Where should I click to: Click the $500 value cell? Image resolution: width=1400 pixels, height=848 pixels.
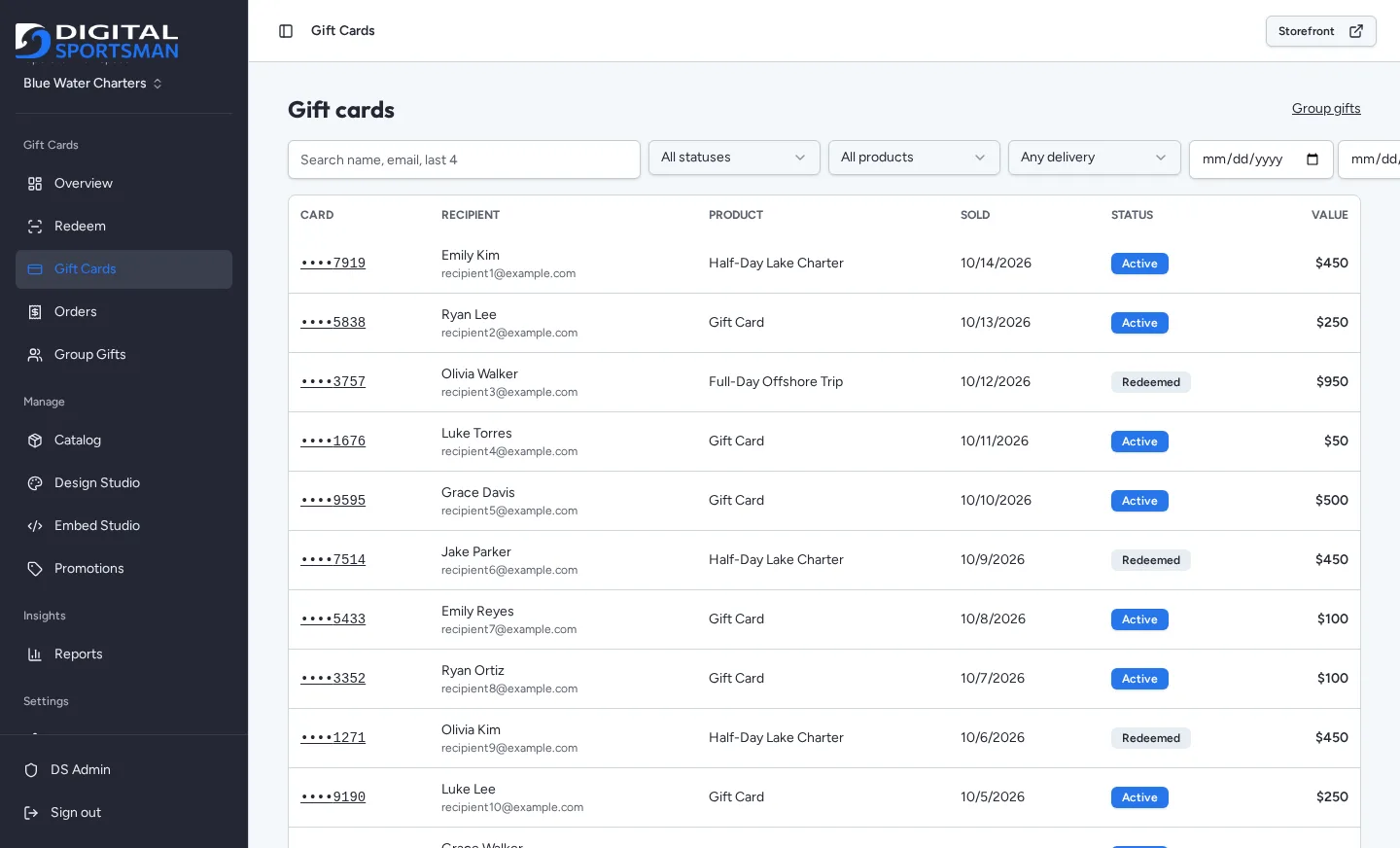coord(1332,501)
